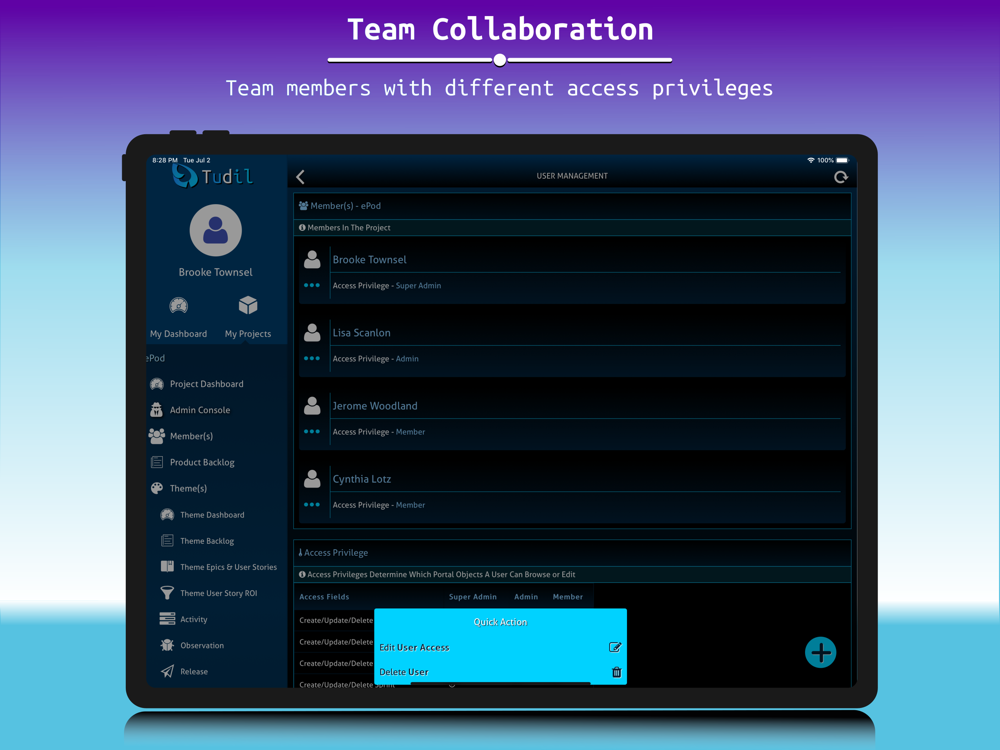Click the Member(s) - ePod header
The height and width of the screenshot is (750, 1000).
(x=572, y=206)
